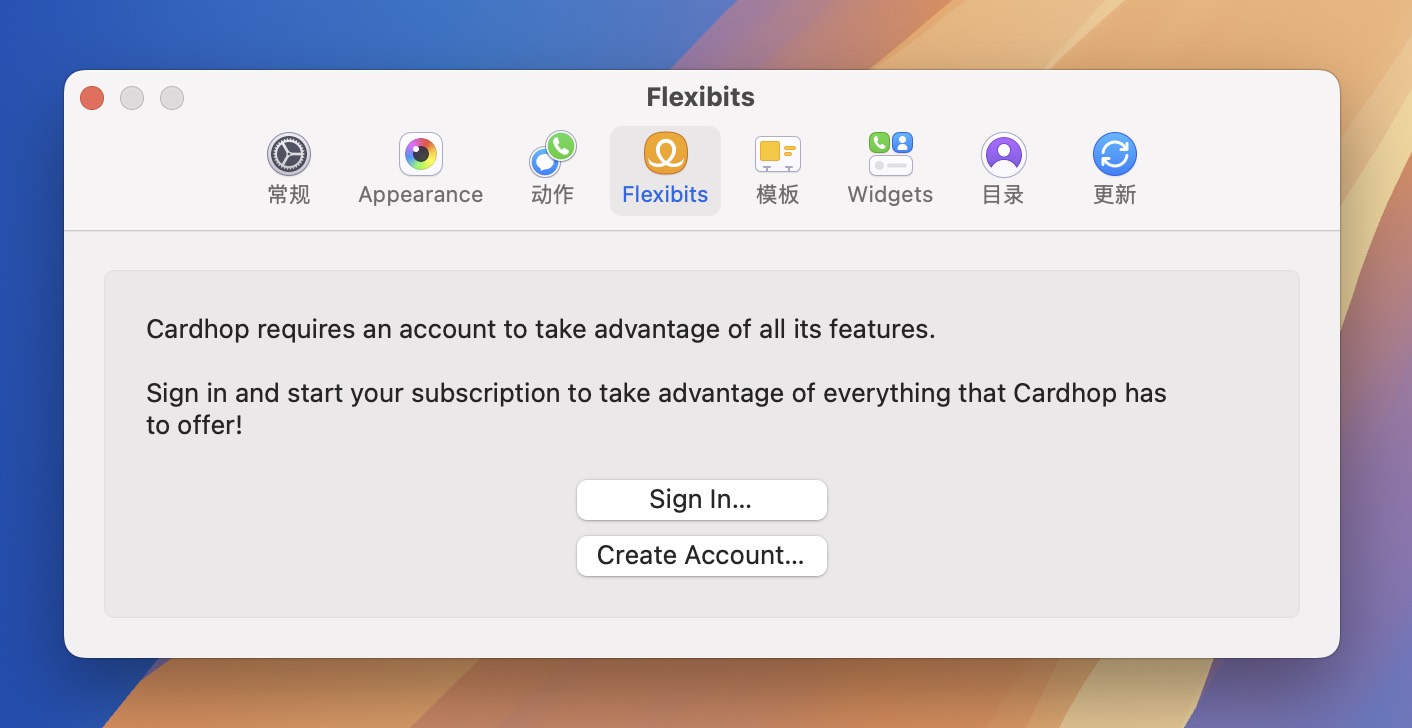Select the blue 更新 refresh icon
Screen dimensions: 1412x728
(1114, 154)
